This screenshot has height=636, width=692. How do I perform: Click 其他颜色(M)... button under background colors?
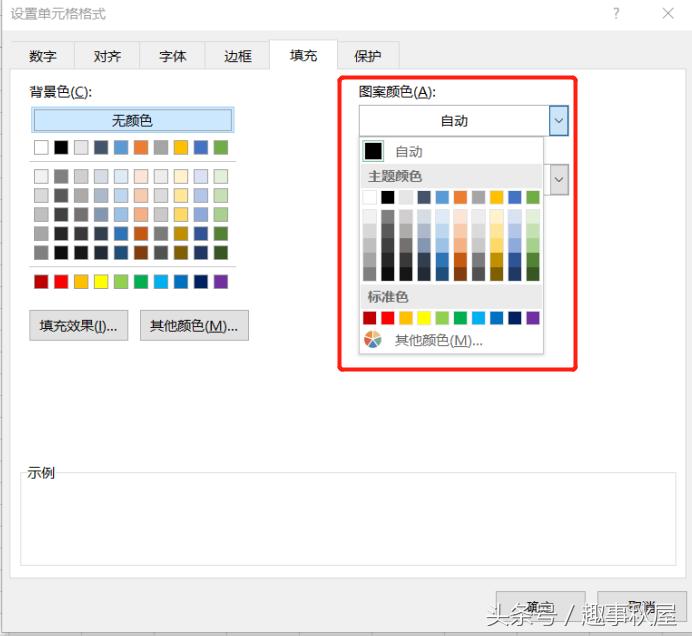(x=194, y=326)
